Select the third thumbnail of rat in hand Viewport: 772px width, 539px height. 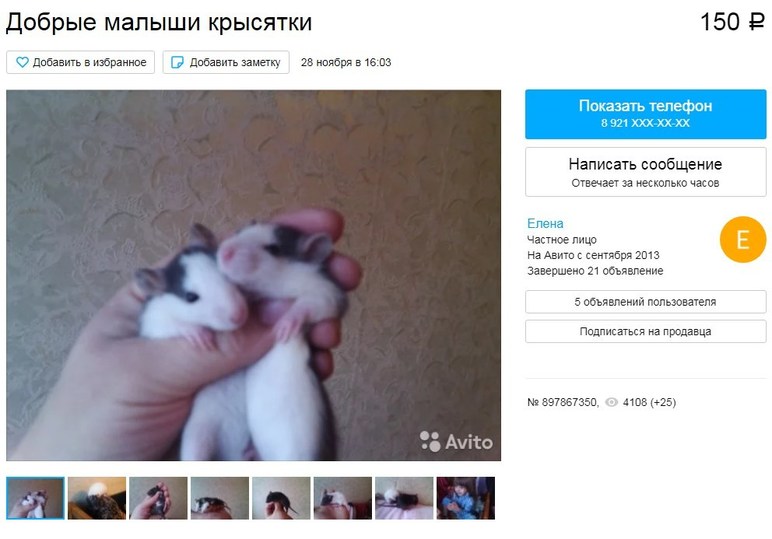coord(159,498)
